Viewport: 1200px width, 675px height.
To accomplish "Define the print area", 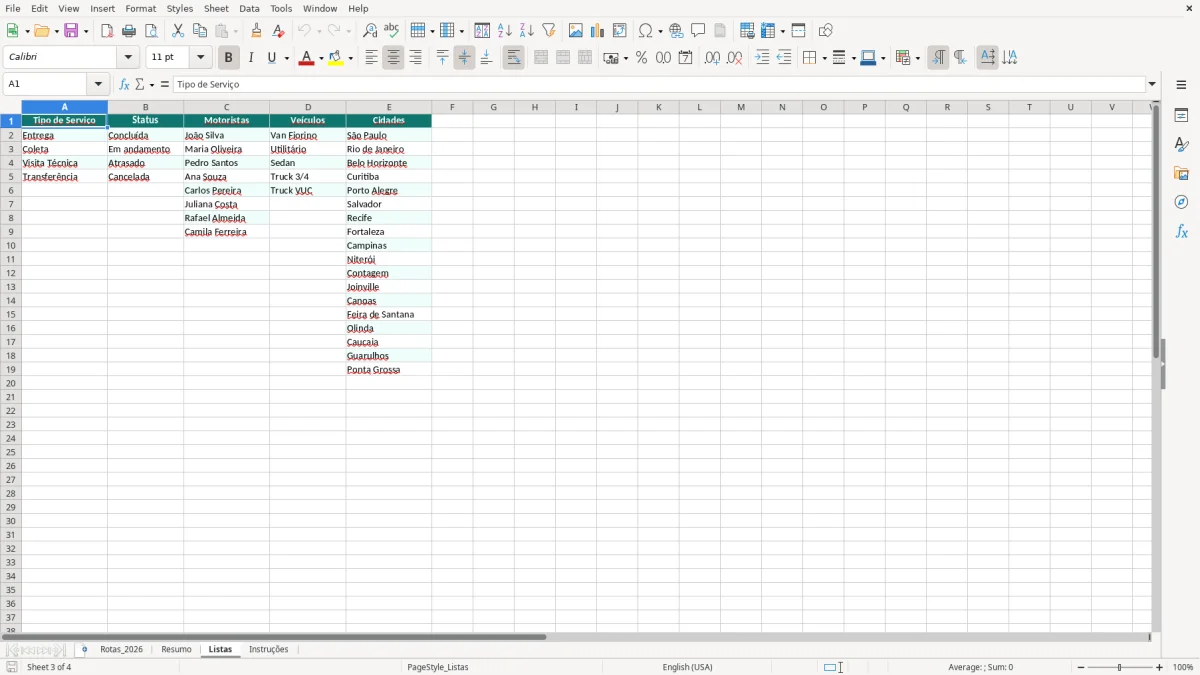I will (747, 31).
